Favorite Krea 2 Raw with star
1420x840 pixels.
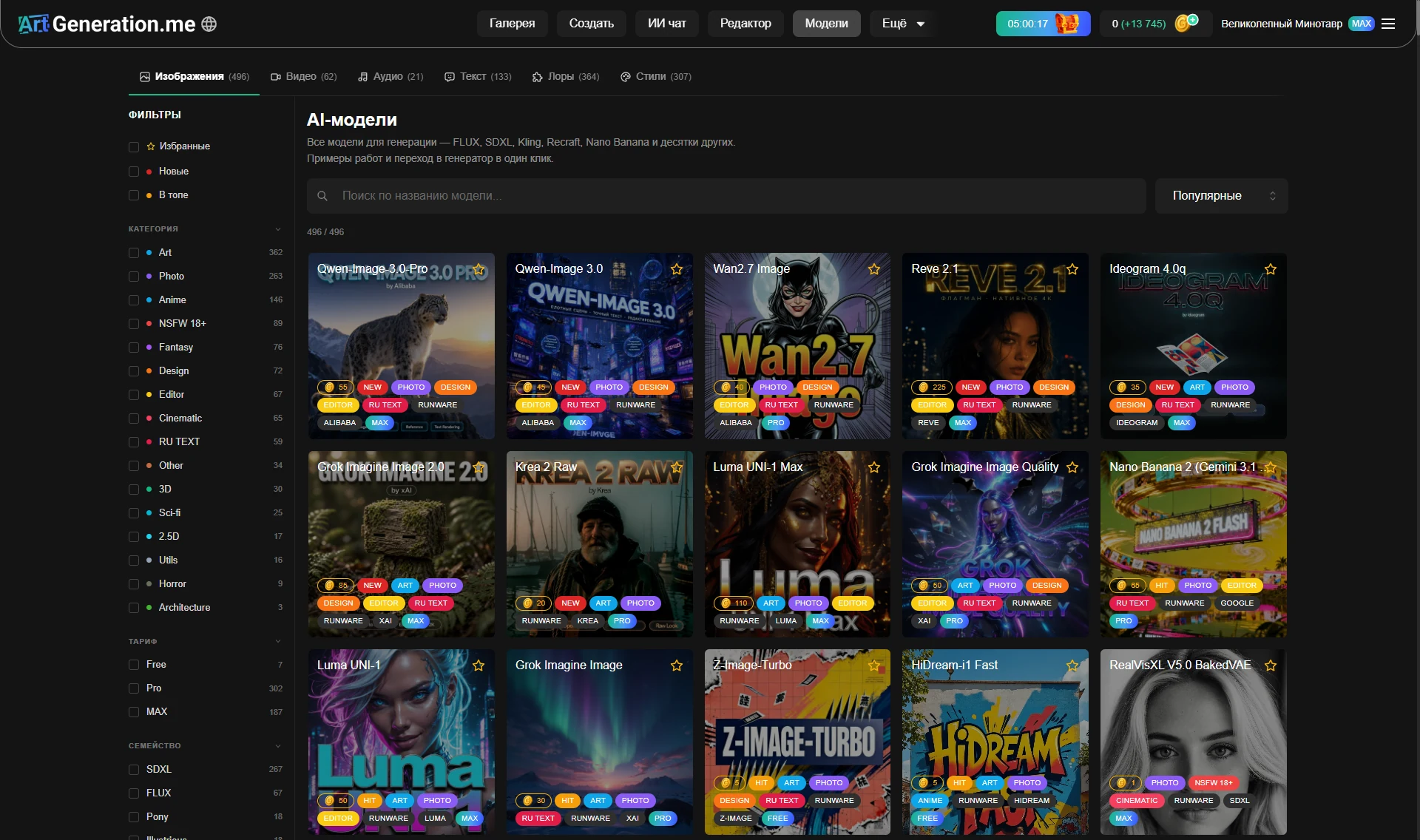pos(677,467)
